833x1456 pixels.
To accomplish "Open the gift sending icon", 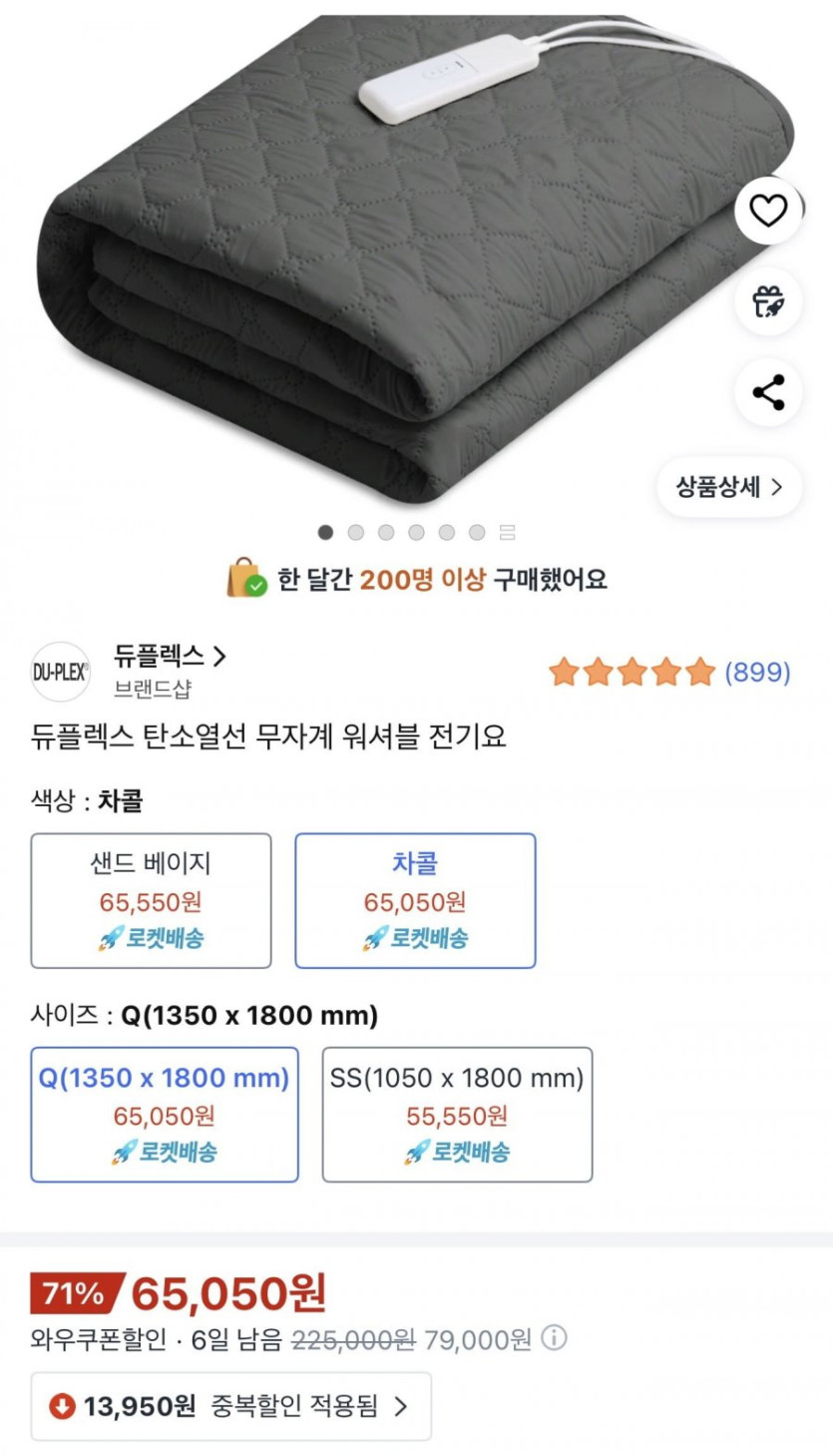I will coord(768,300).
